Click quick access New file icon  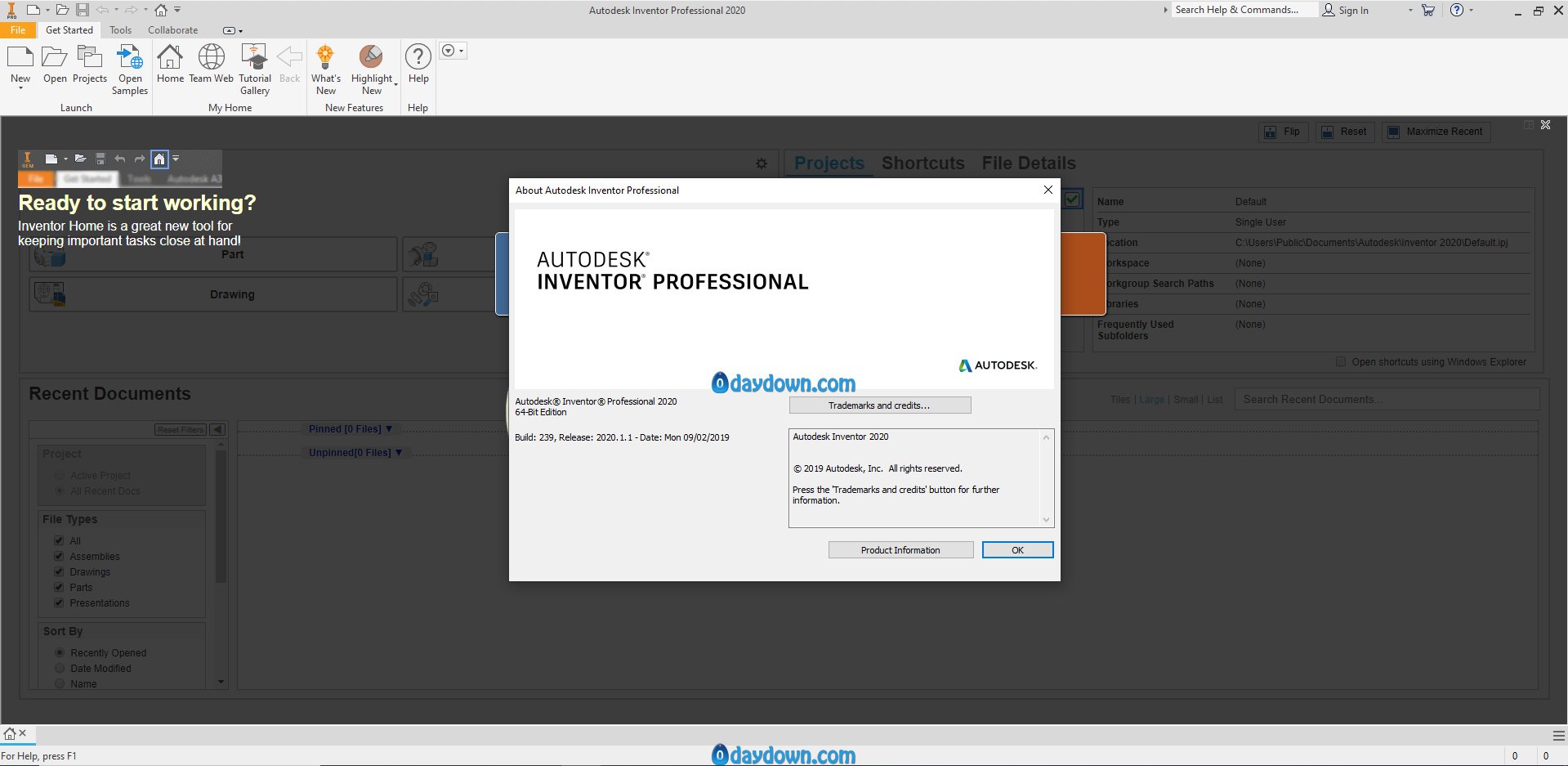point(34,10)
